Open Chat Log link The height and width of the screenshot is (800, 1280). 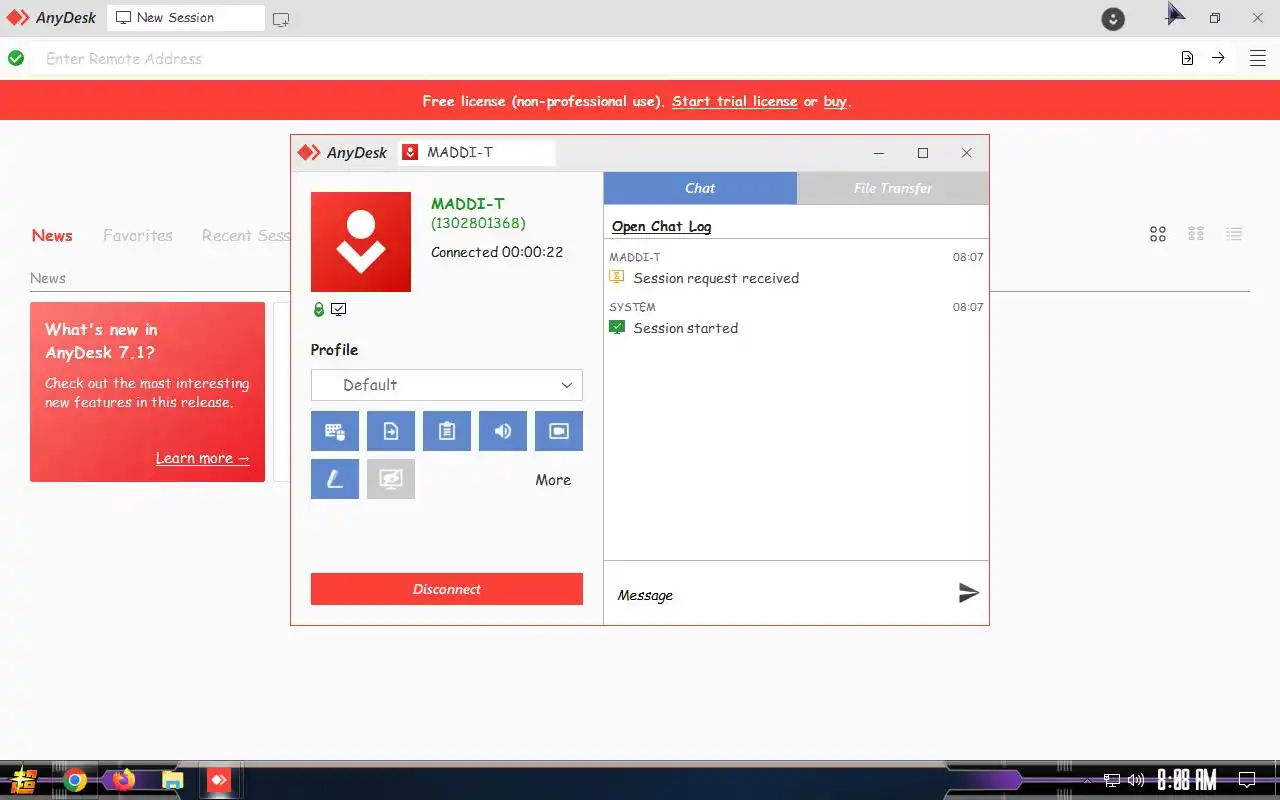pos(661,226)
